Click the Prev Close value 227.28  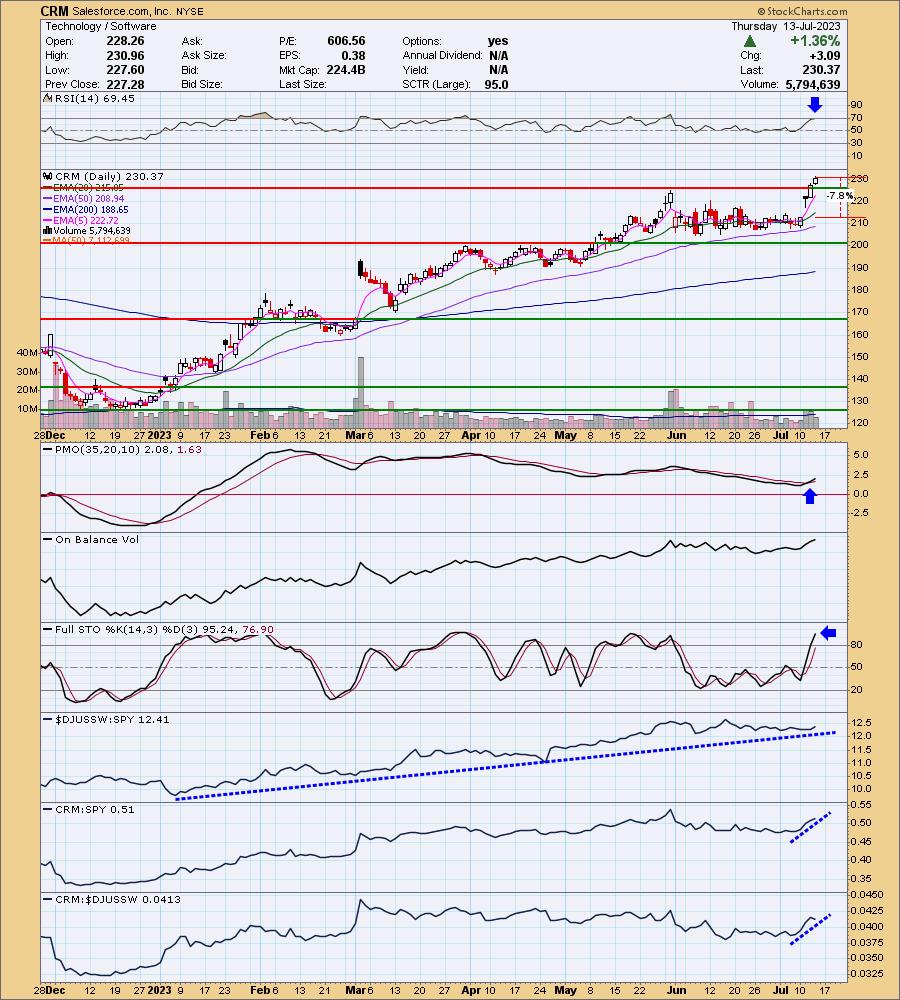126,84
